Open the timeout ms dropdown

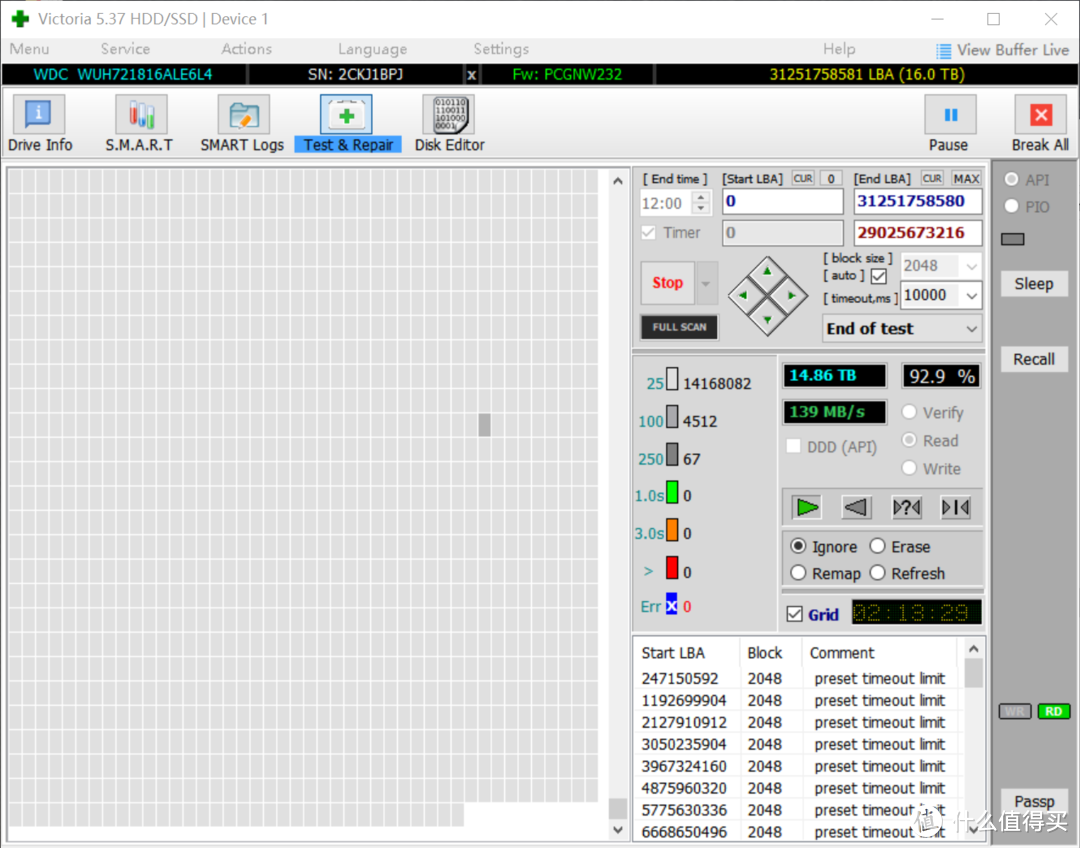click(972, 296)
